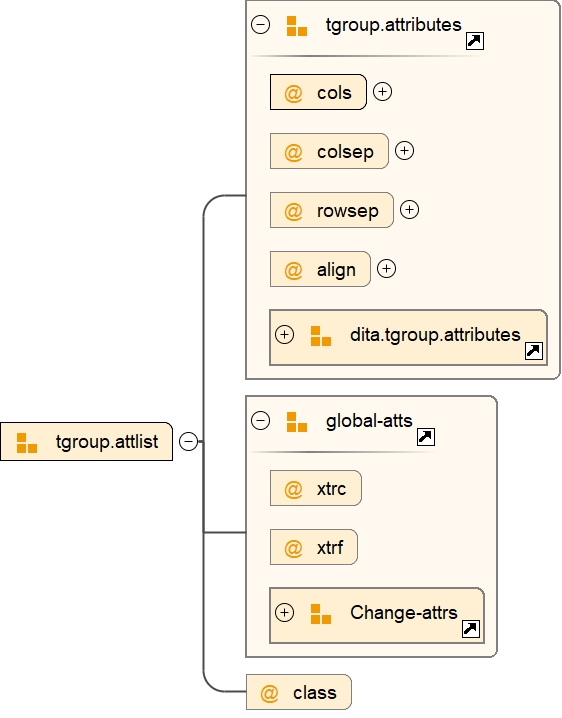This screenshot has height=718, width=562.
Task: Select the tgroup.attlist label
Action: coord(107,442)
